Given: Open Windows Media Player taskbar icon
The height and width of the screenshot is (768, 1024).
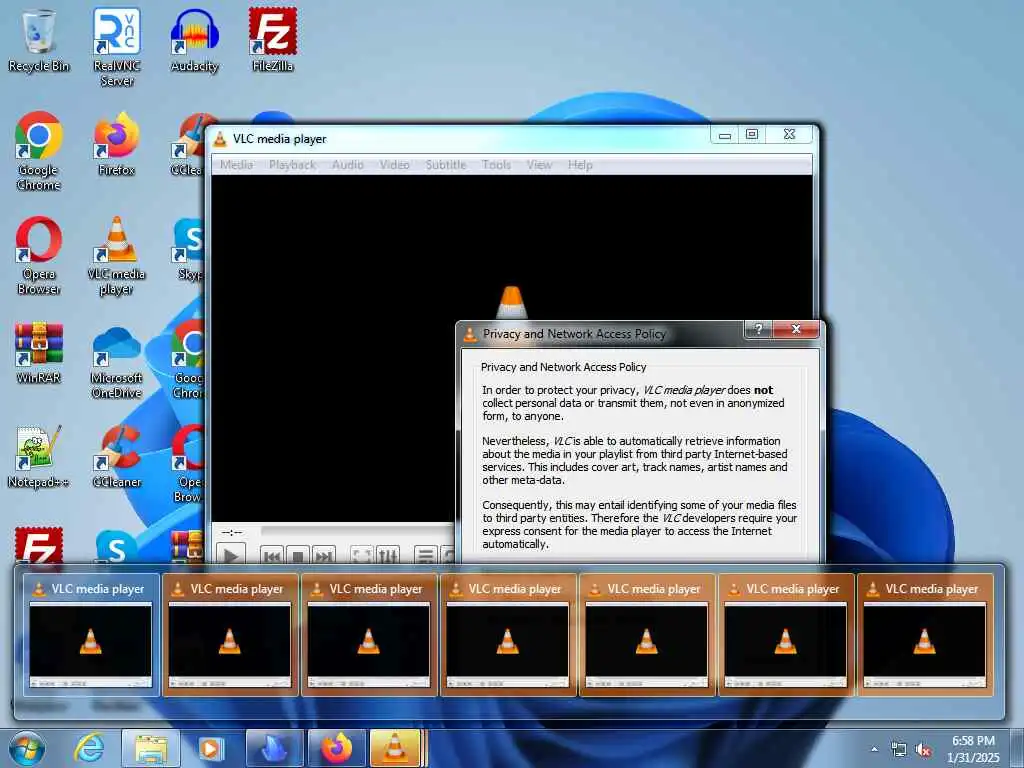Looking at the screenshot, I should (x=212, y=748).
